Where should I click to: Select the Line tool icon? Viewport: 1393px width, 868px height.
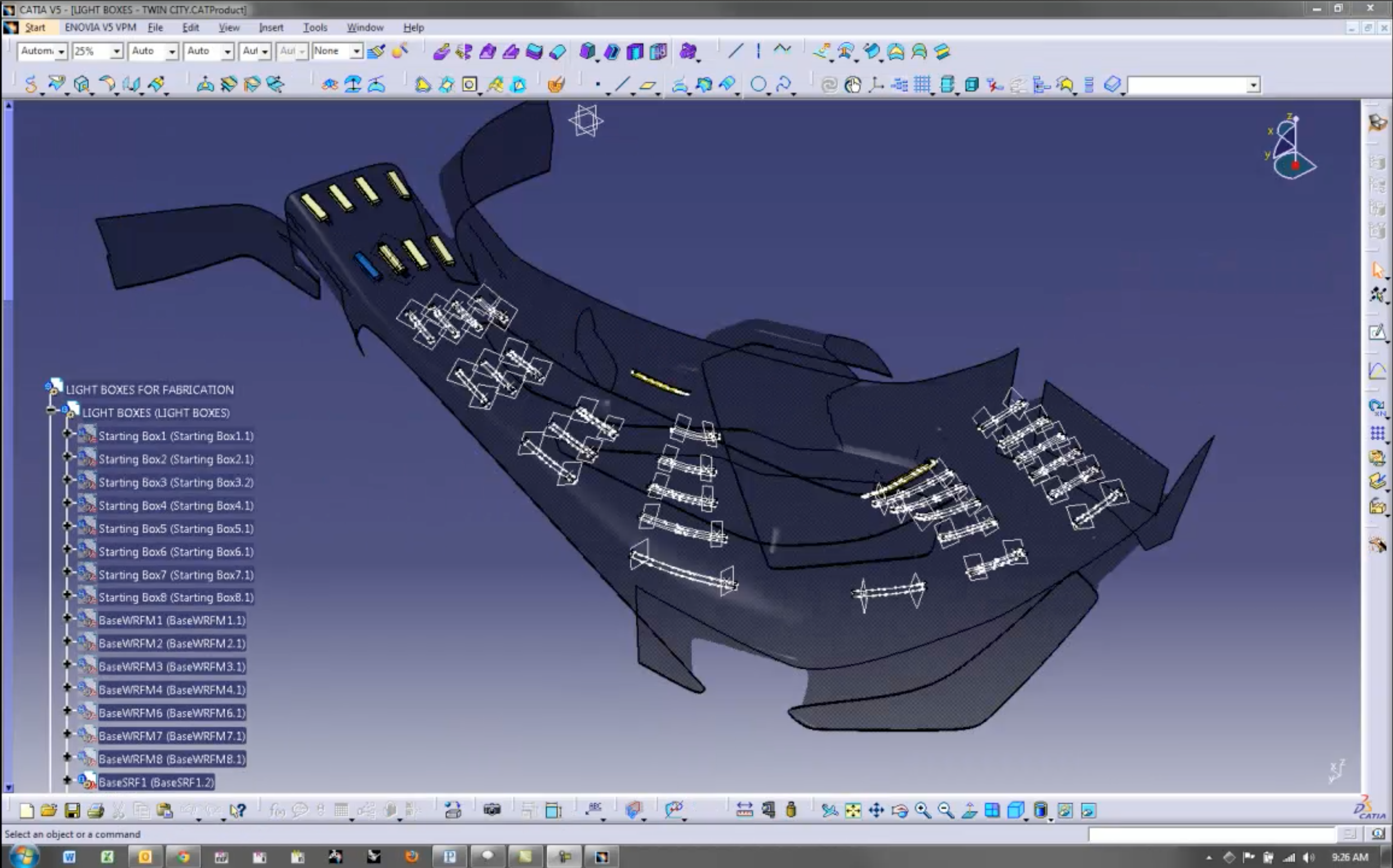coord(622,85)
